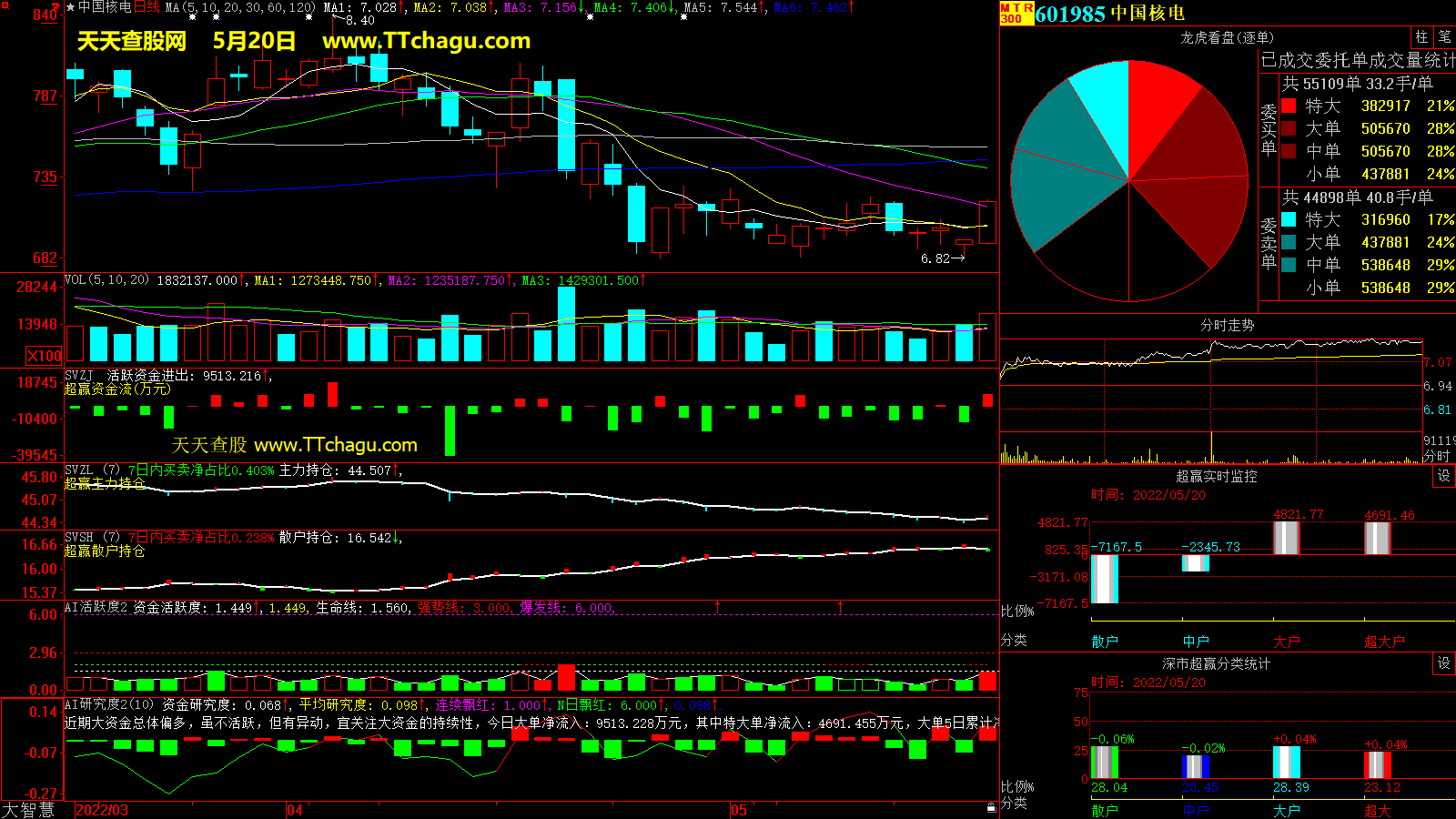
Task: Switch pie view to 柱 bar mode
Action: [x=1421, y=37]
